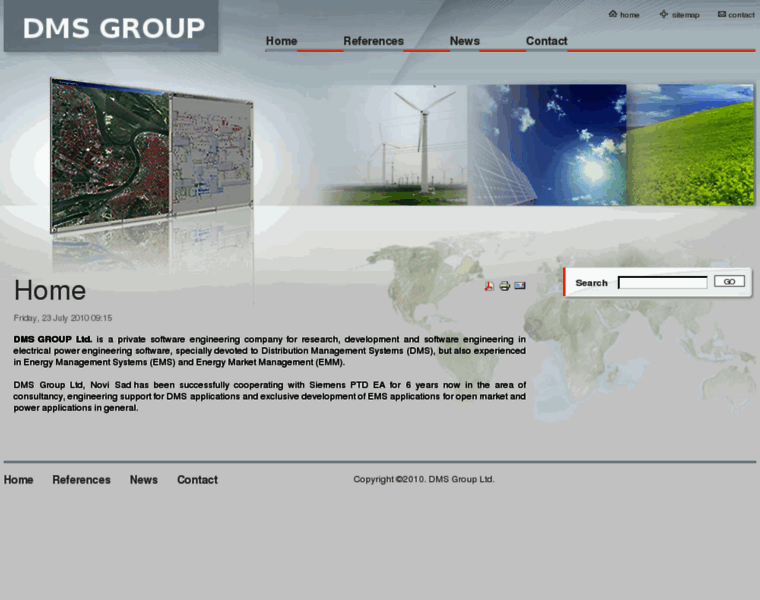Open the PDF export icon
Image resolution: width=760 pixels, height=600 pixels.
pyautogui.click(x=489, y=286)
